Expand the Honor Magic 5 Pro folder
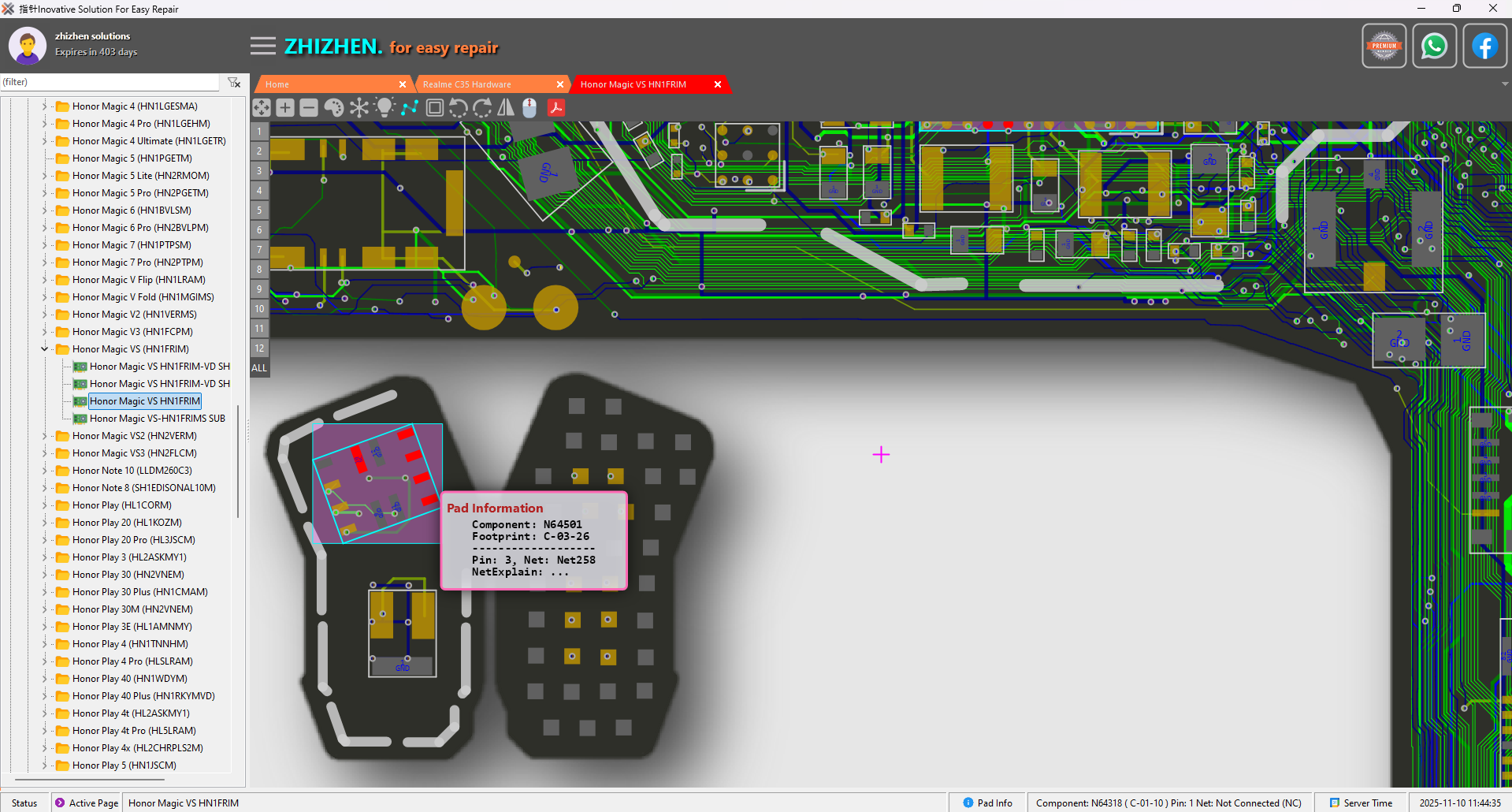 [x=45, y=193]
